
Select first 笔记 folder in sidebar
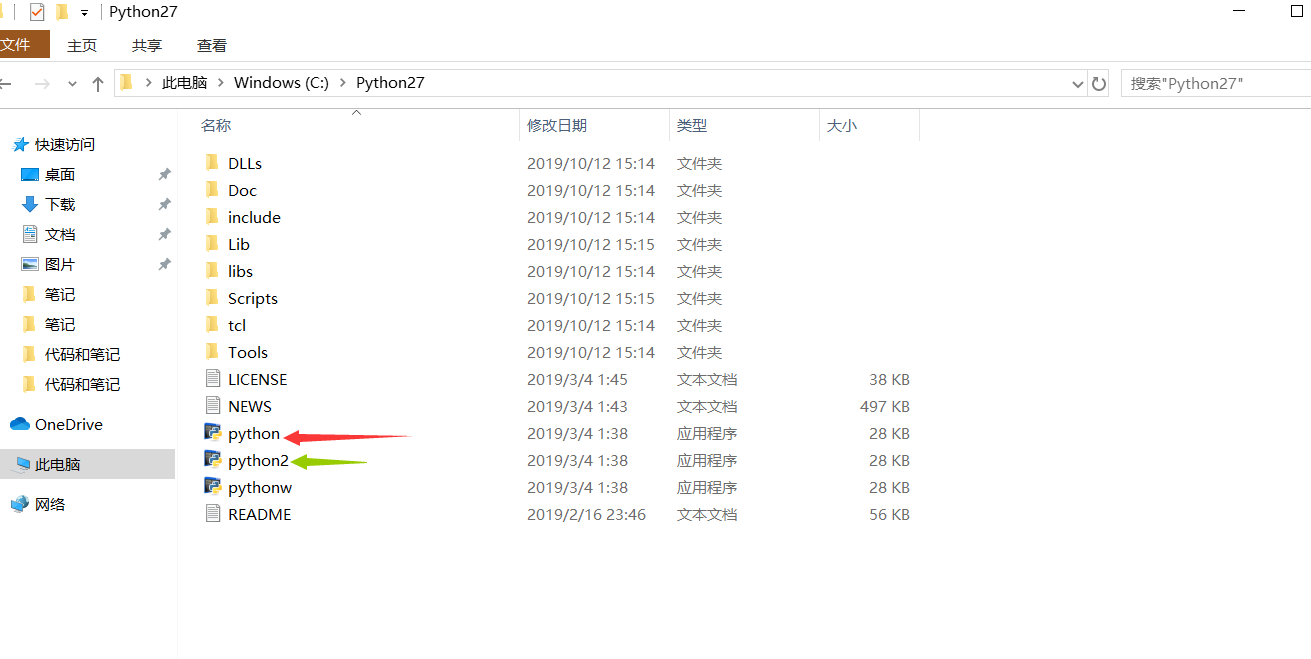[x=60, y=294]
